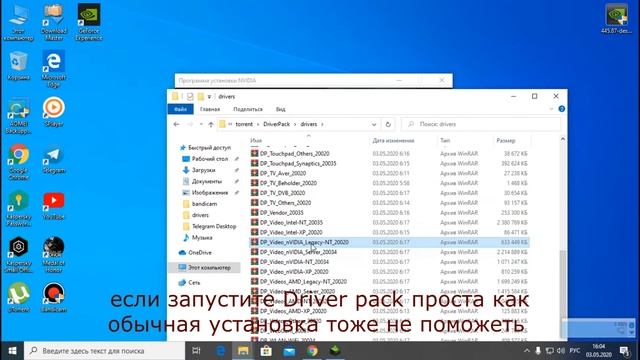The image size is (640, 360).
Task: Launch Google Chrome desktop shortcut
Action: pos(18,162)
